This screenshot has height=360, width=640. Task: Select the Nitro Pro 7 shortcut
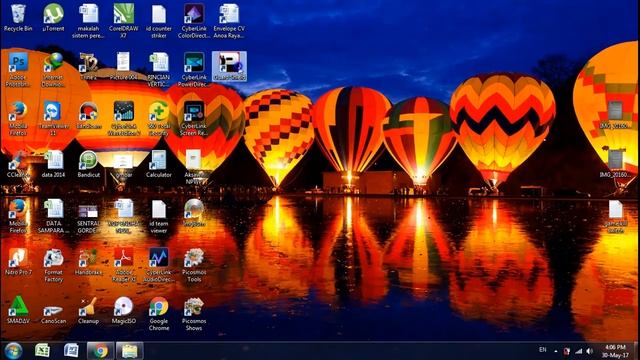pos(18,261)
